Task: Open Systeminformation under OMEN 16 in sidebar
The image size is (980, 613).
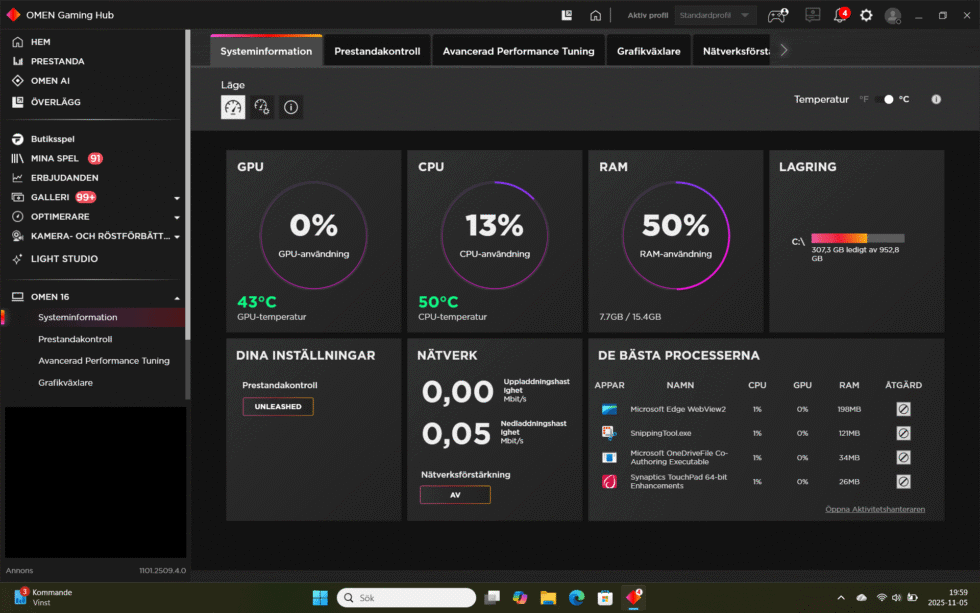Action: (78, 317)
